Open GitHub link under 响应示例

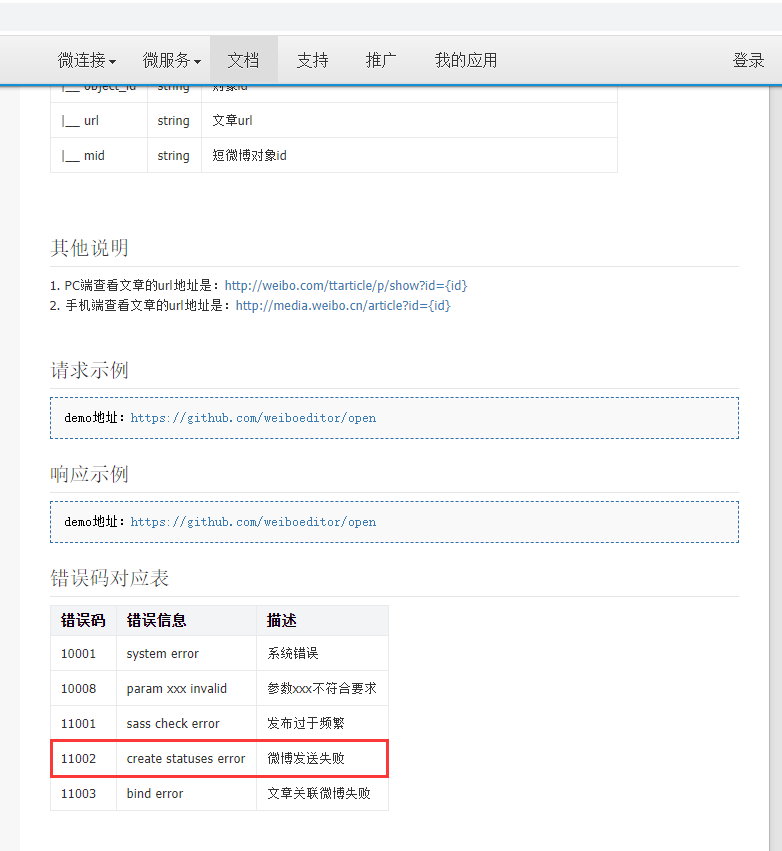pos(253,522)
